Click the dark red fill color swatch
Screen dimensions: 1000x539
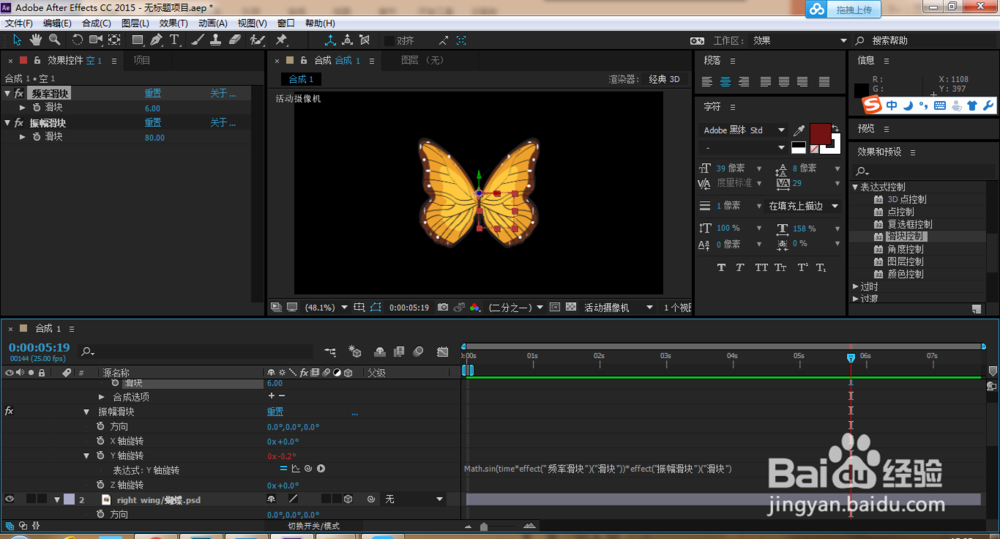tap(820, 135)
